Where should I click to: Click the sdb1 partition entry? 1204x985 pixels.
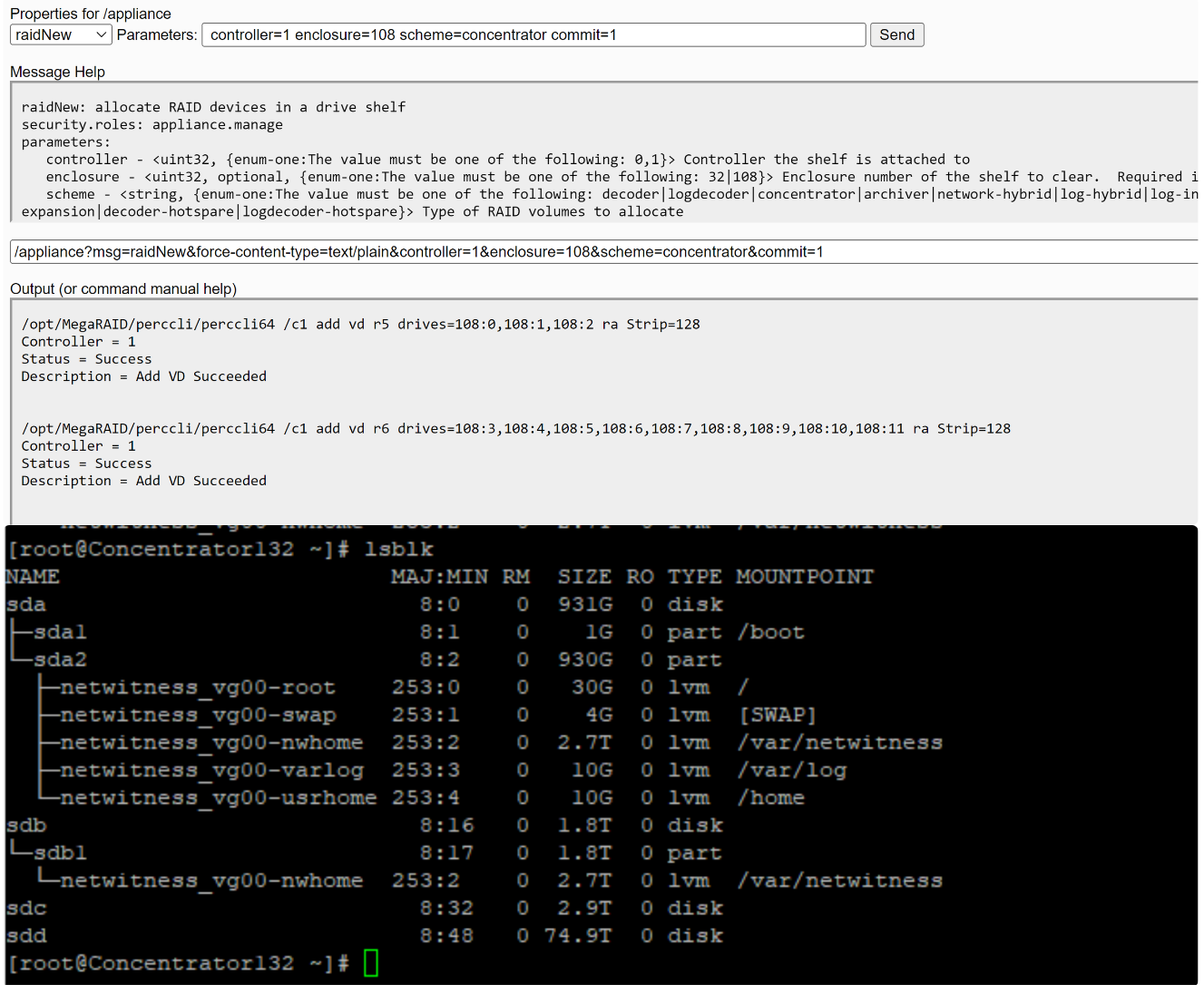click(x=60, y=853)
